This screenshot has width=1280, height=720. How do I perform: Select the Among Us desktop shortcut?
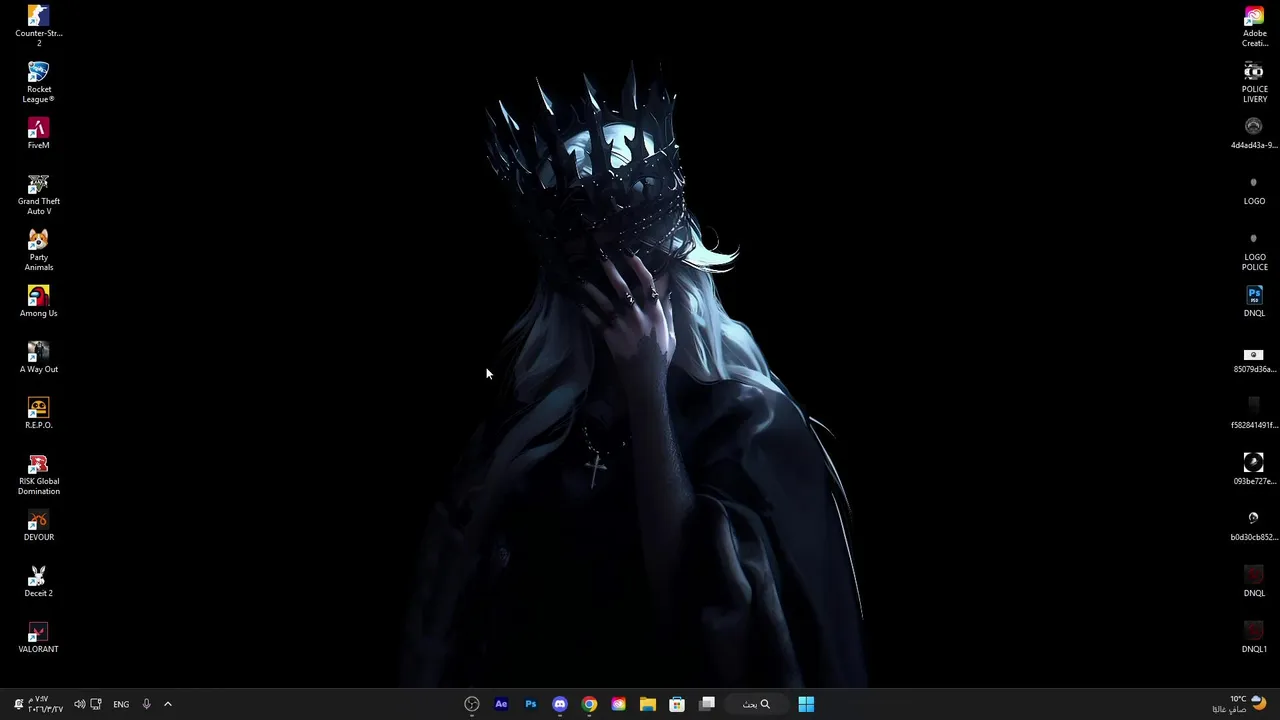click(x=38, y=302)
